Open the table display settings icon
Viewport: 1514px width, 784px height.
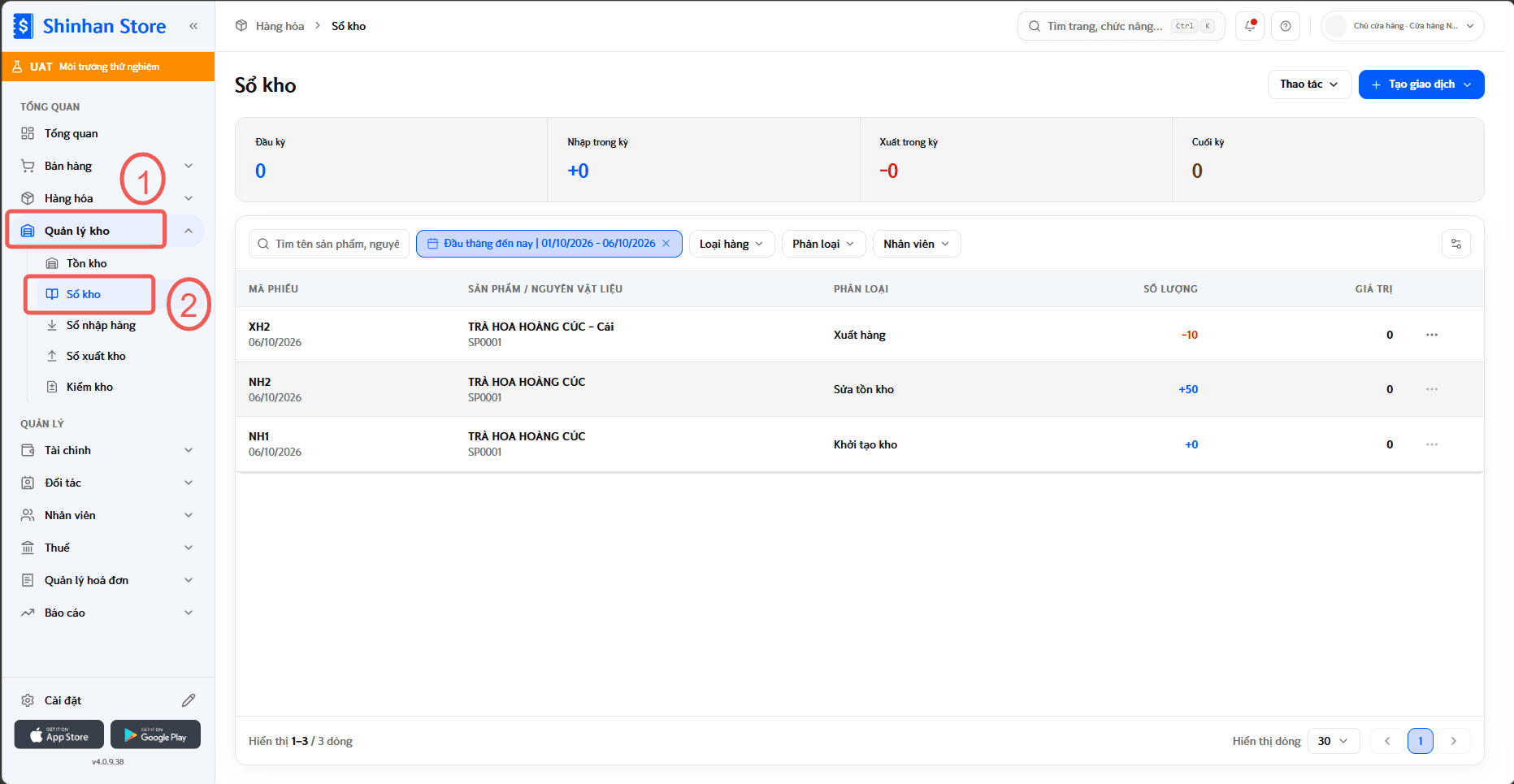(x=1456, y=244)
